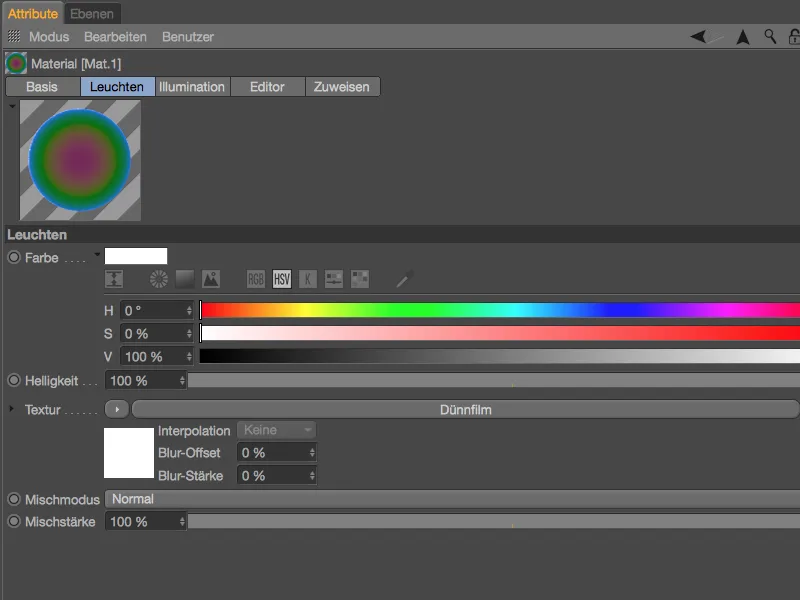The width and height of the screenshot is (800, 600).
Task: Select the spectrum square mode icon
Action: coord(185,279)
